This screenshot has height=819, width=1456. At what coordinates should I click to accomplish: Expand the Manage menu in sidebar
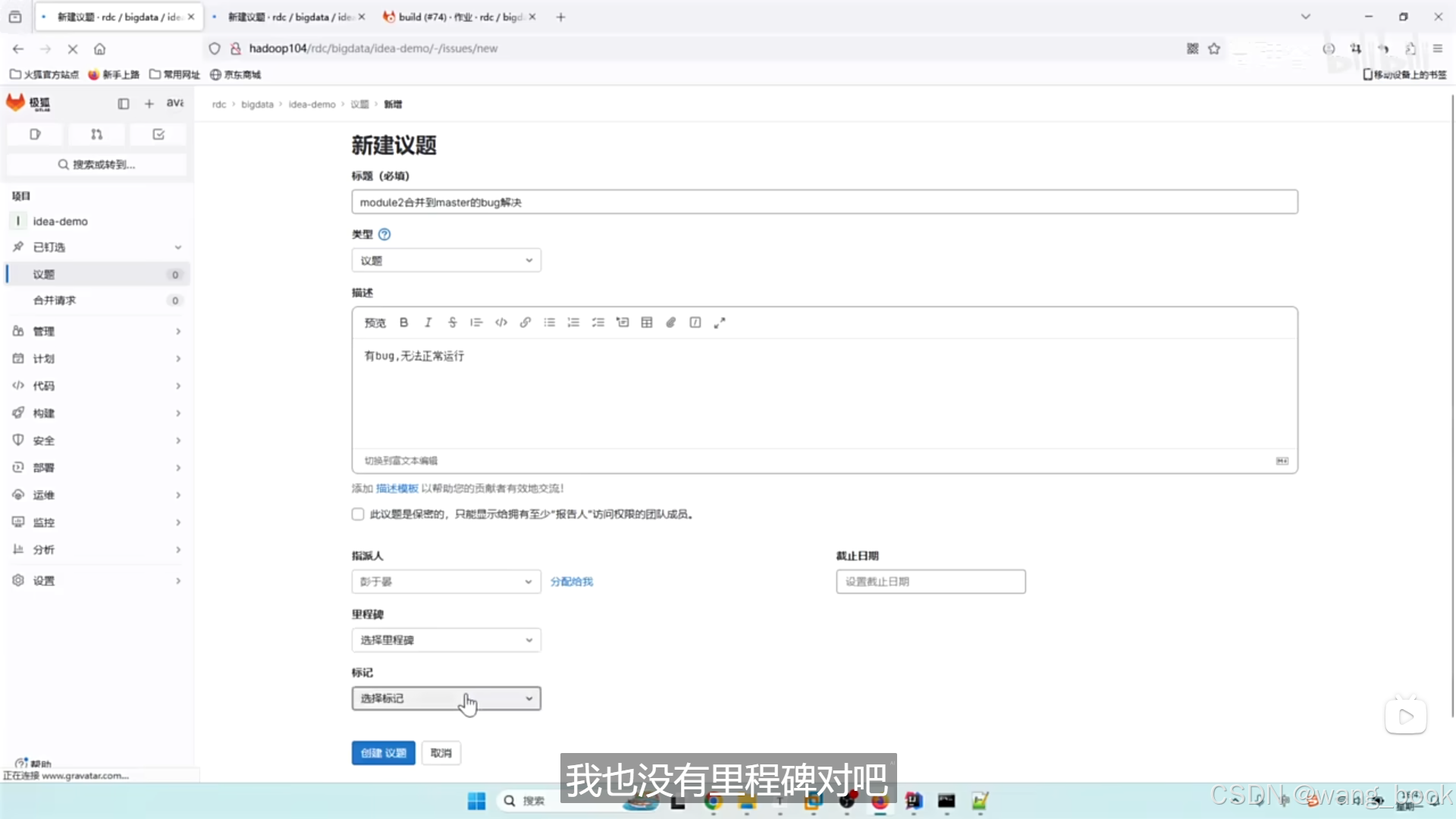[97, 331]
